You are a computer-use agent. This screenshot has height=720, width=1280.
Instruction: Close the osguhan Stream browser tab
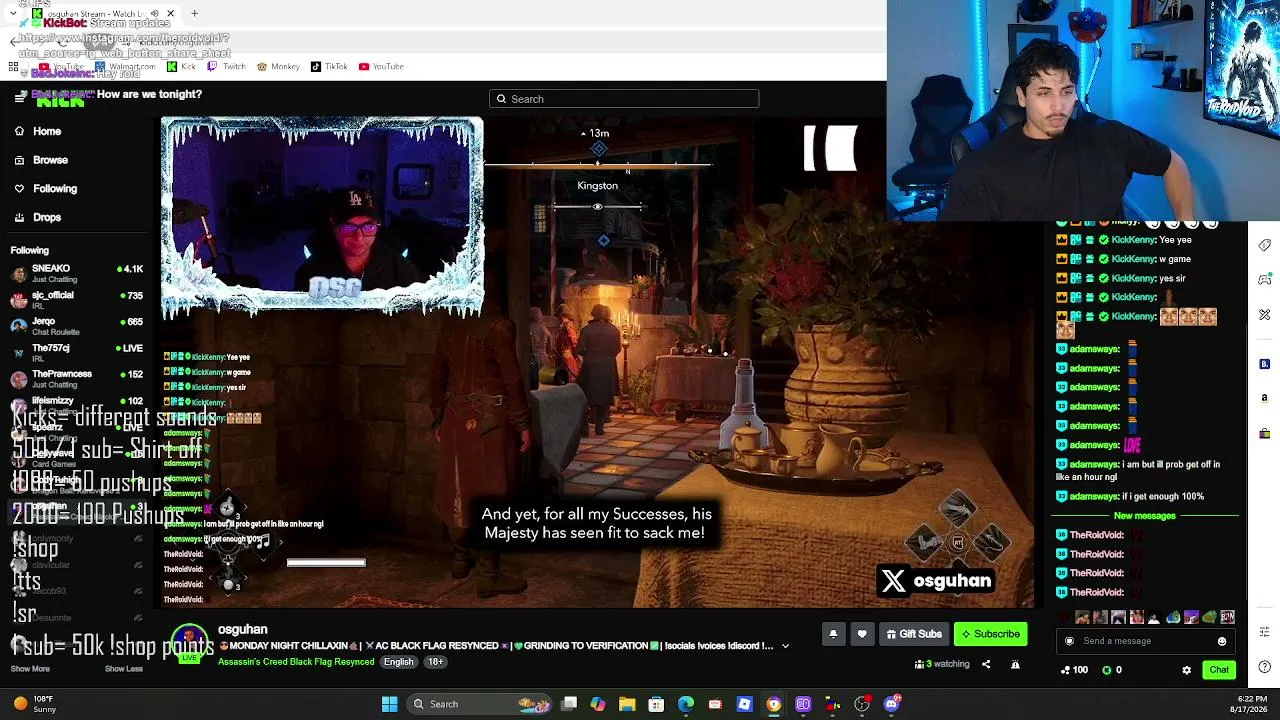[170, 14]
